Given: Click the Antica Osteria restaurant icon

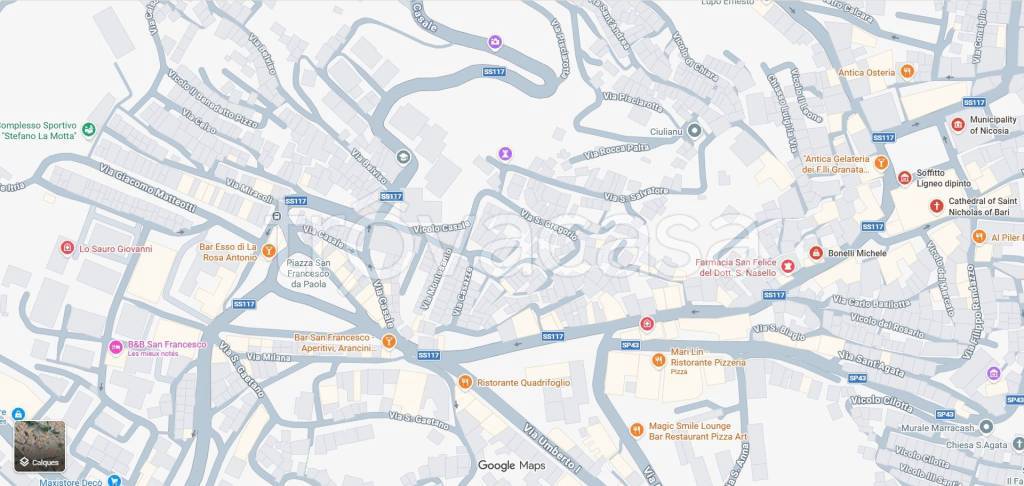Looking at the screenshot, I should click(x=907, y=72).
